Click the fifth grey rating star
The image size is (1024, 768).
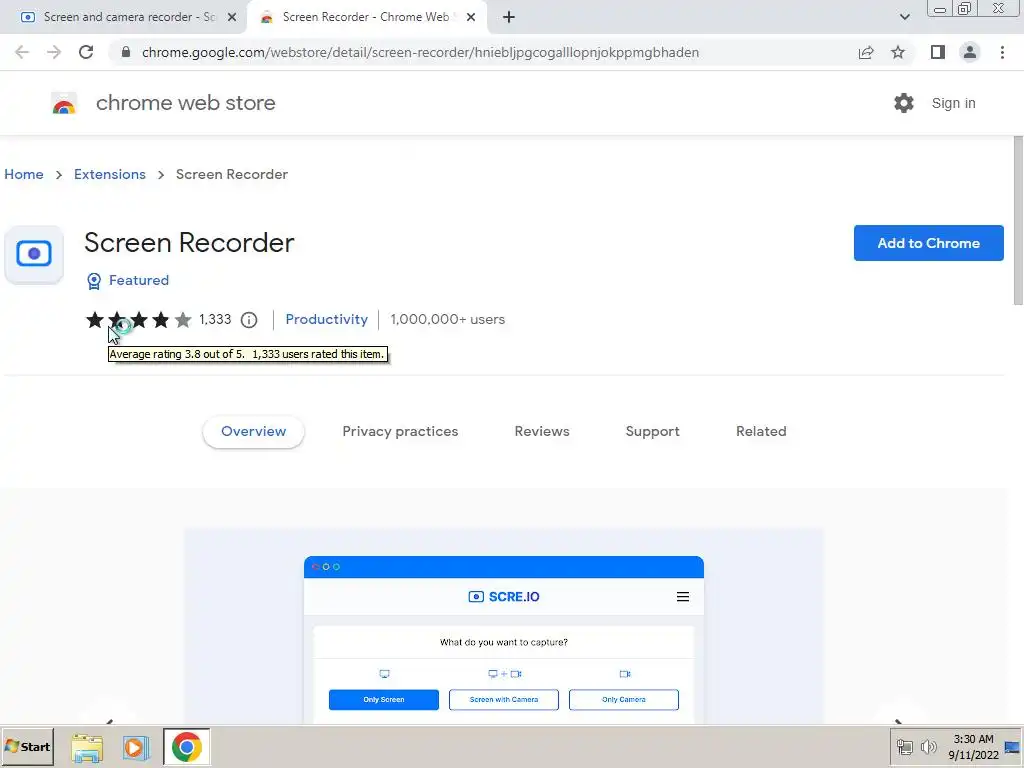183,320
